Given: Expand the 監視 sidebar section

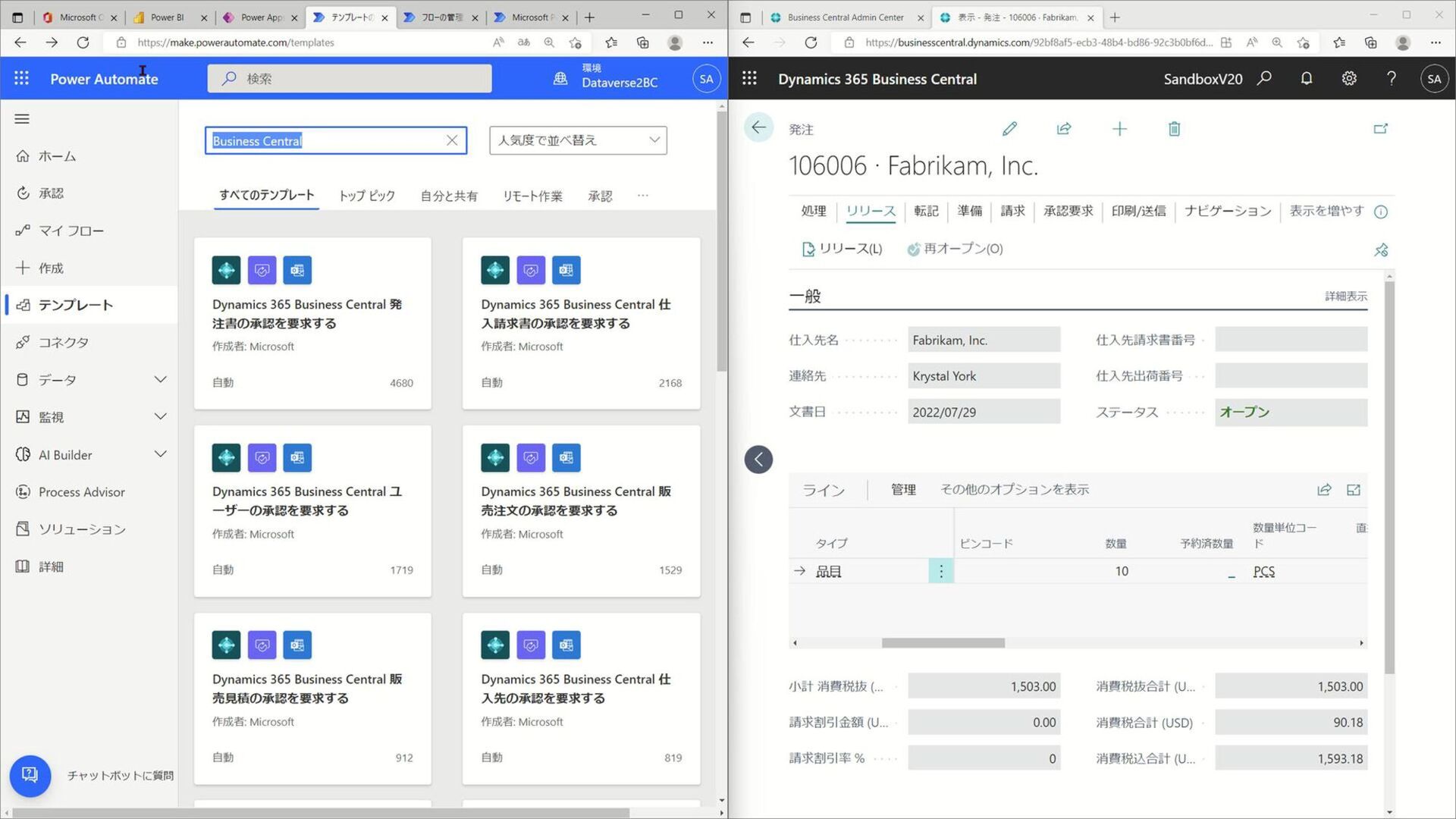Looking at the screenshot, I should coord(160,416).
